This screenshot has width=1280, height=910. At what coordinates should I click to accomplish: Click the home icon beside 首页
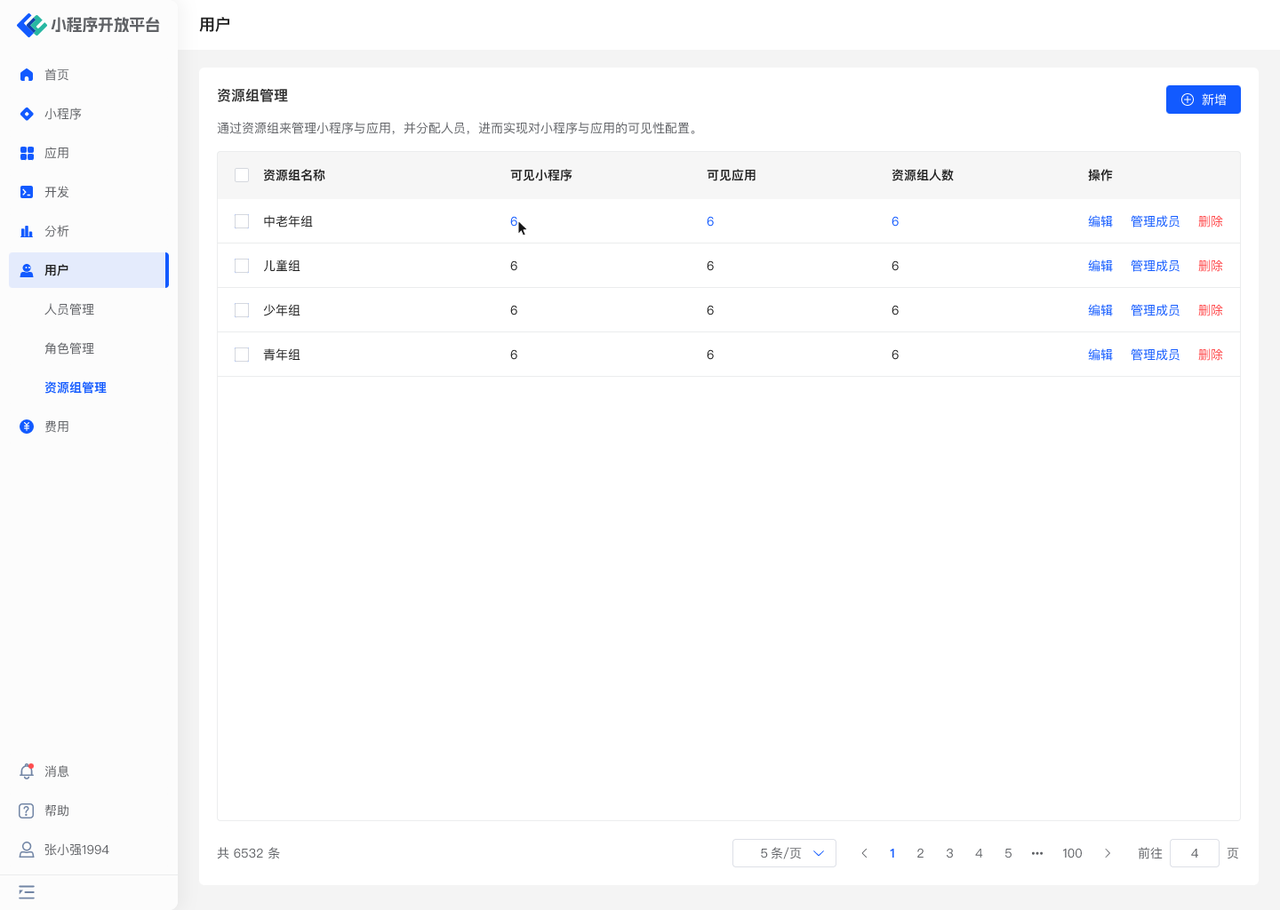coord(27,75)
